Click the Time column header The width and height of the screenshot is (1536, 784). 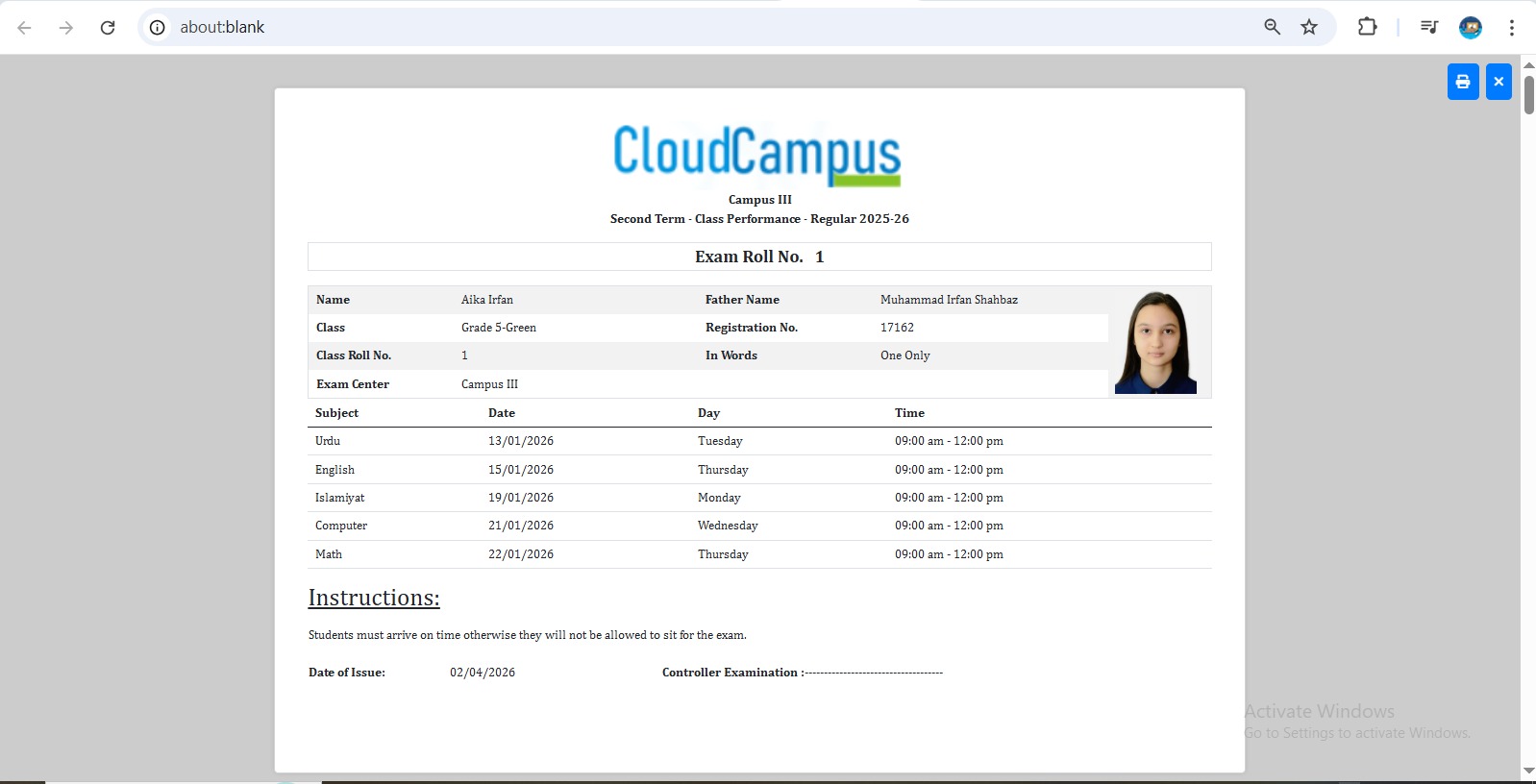tap(909, 413)
